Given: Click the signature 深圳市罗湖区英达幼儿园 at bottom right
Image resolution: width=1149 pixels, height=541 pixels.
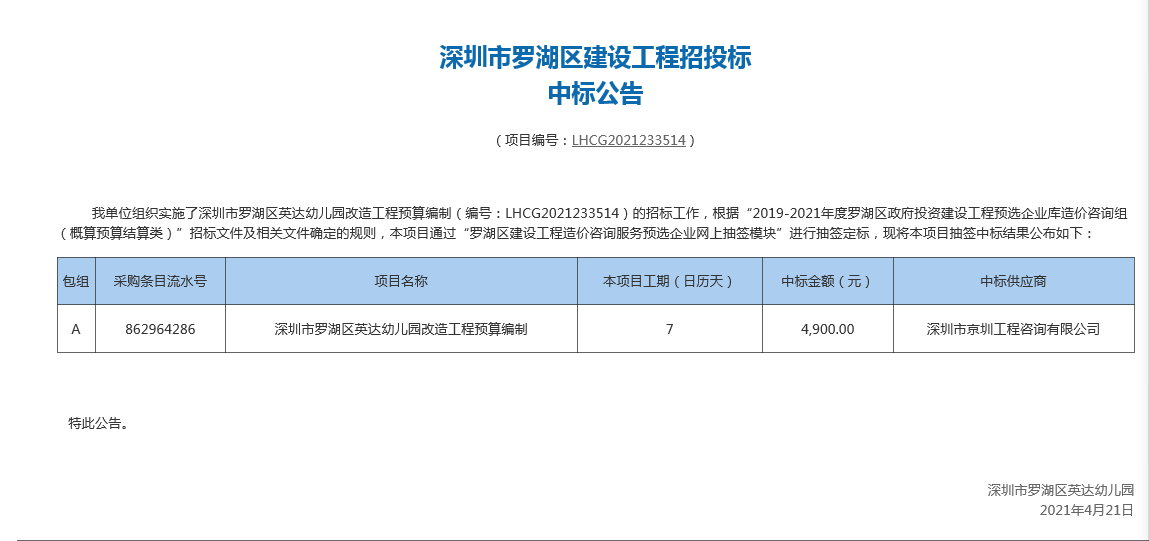Looking at the screenshot, I should pyautogui.click(x=1060, y=490).
